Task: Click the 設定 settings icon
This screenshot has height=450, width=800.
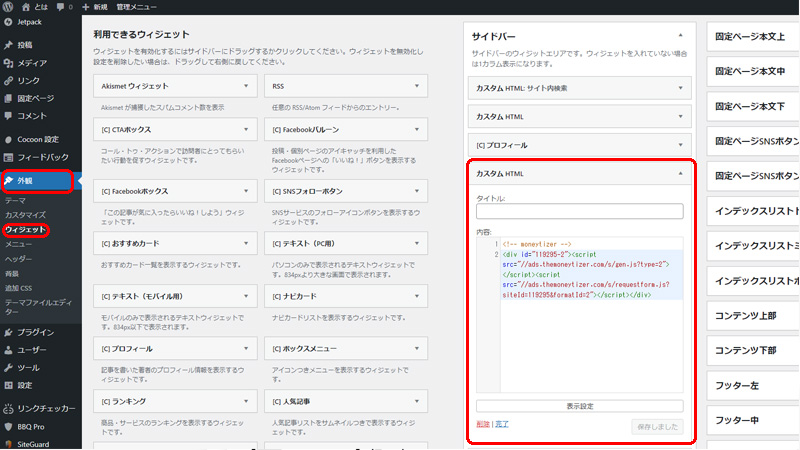Action: [x=9, y=385]
